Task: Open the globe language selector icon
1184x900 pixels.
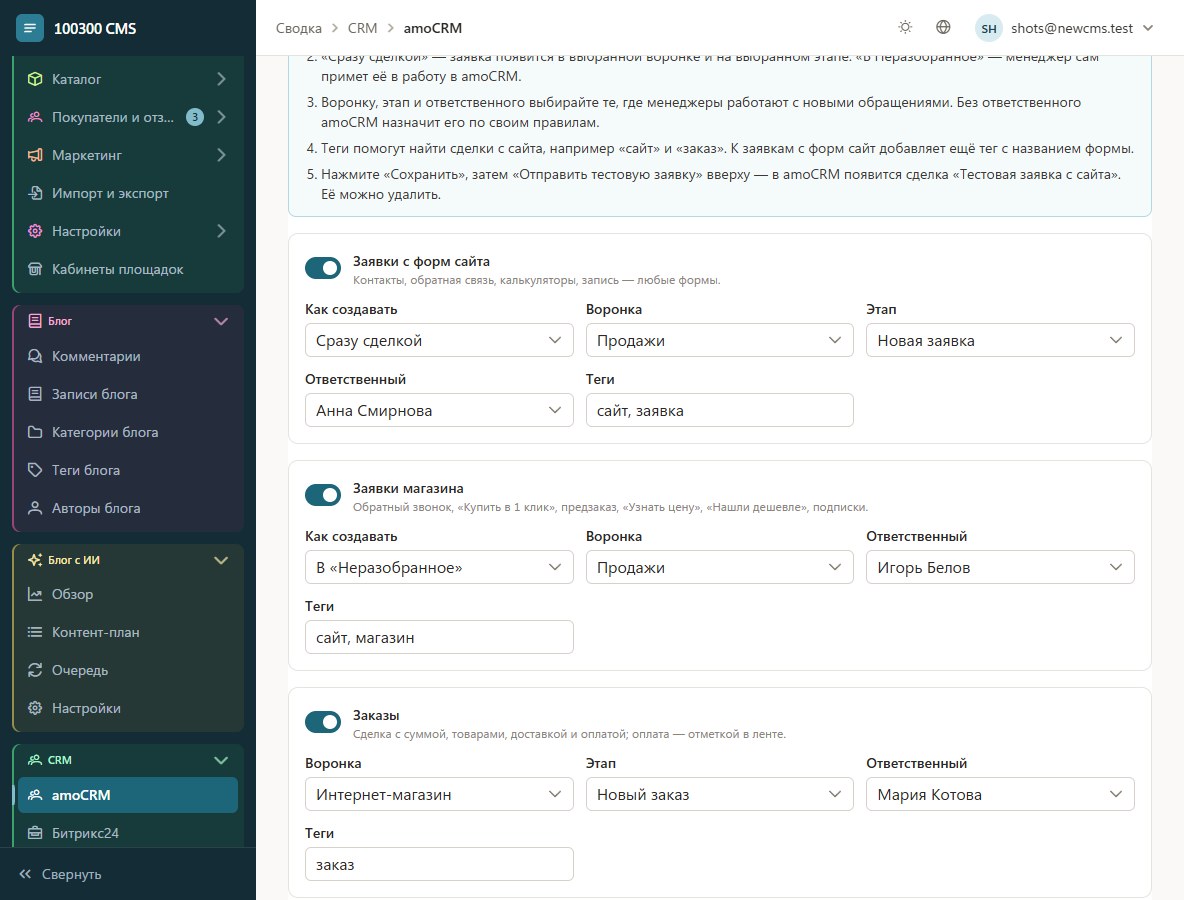Action: [943, 27]
